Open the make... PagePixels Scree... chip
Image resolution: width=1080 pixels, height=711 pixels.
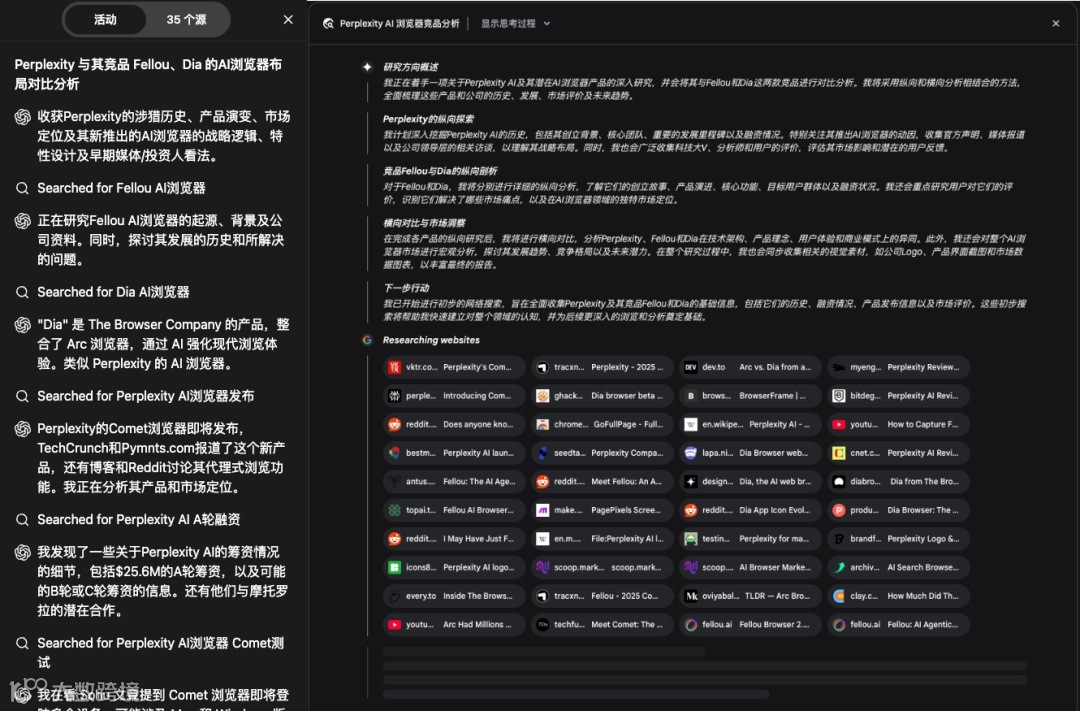point(602,510)
